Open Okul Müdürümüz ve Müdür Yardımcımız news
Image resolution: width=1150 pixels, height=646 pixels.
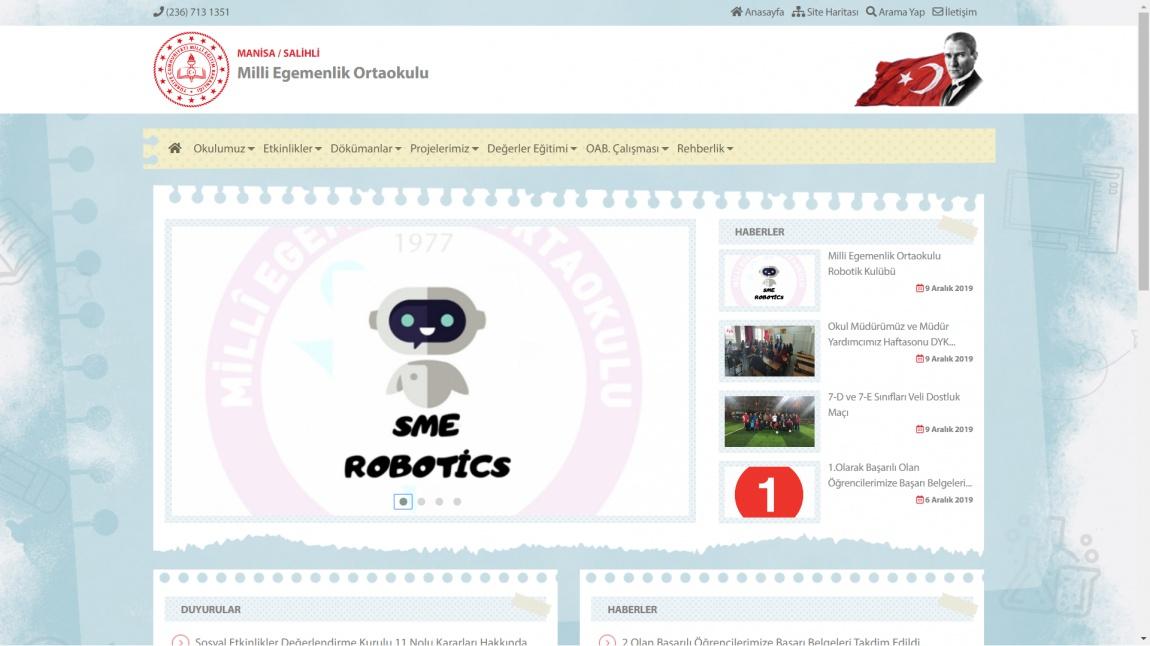coord(891,334)
